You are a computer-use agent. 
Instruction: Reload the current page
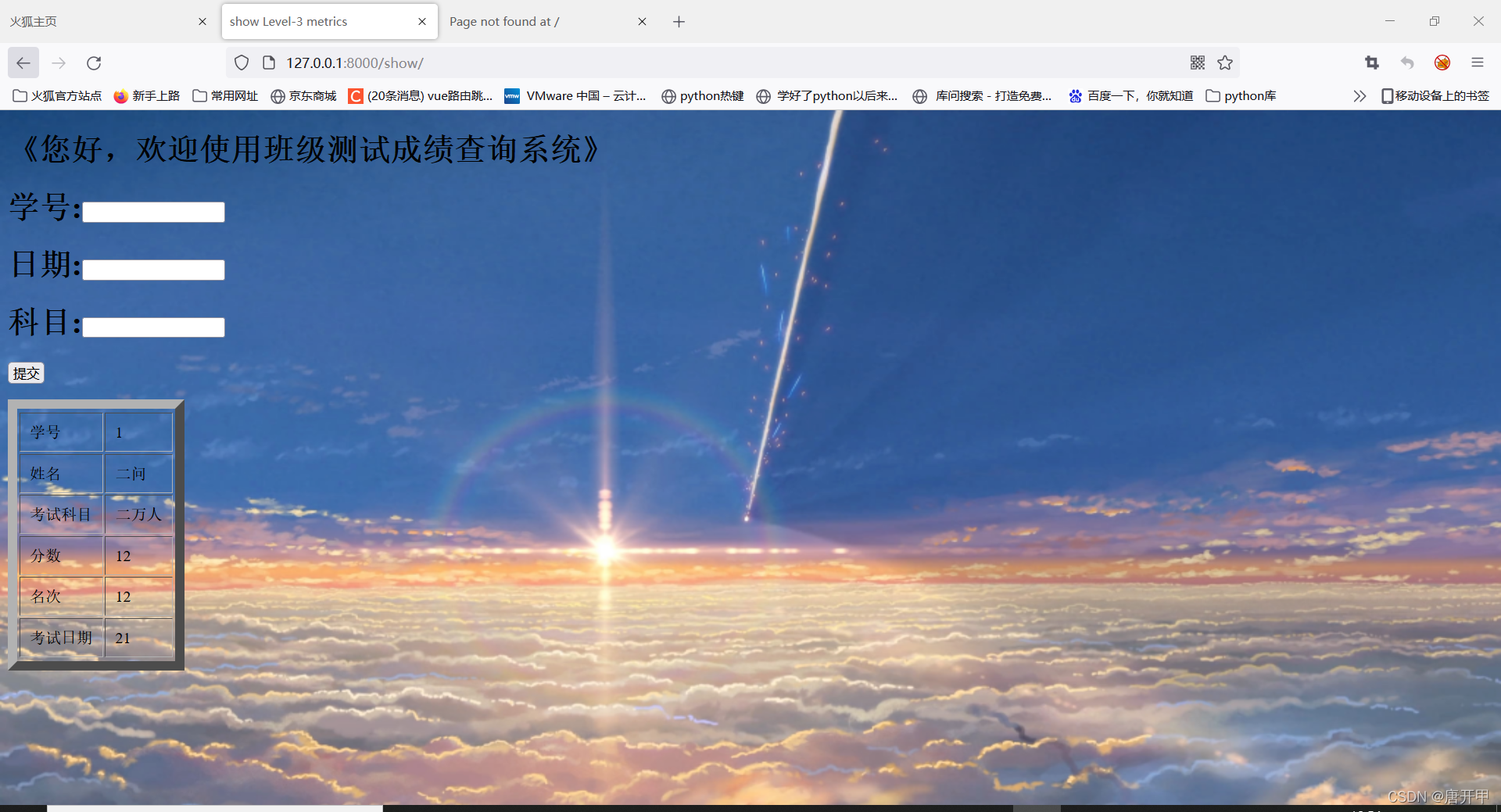tap(94, 63)
